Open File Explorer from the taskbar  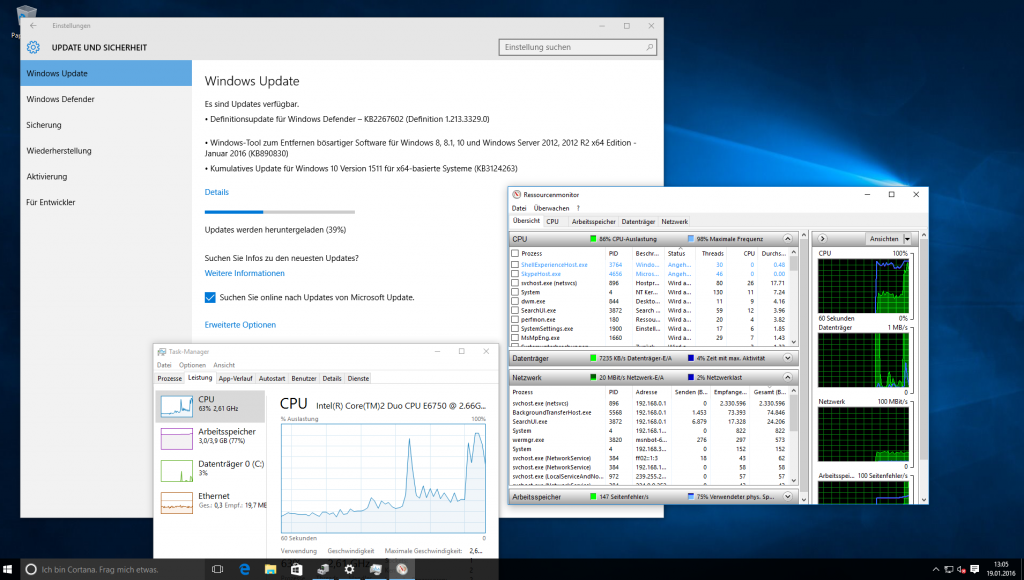270,570
